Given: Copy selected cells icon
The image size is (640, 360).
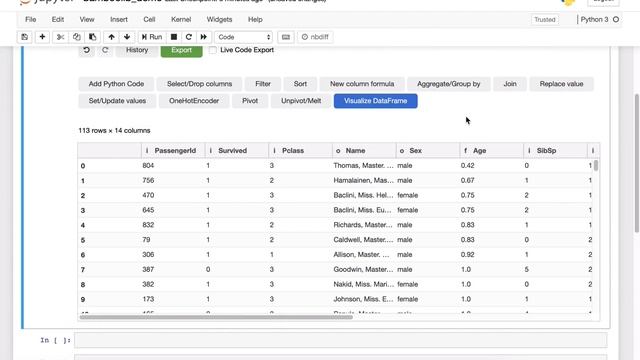Looking at the screenshot, I should [x=76, y=37].
